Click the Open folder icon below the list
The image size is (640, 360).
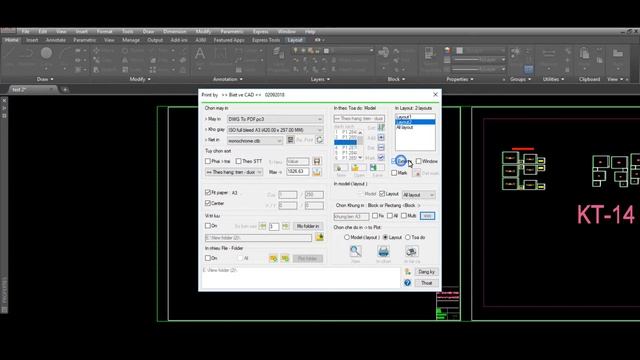[359, 168]
